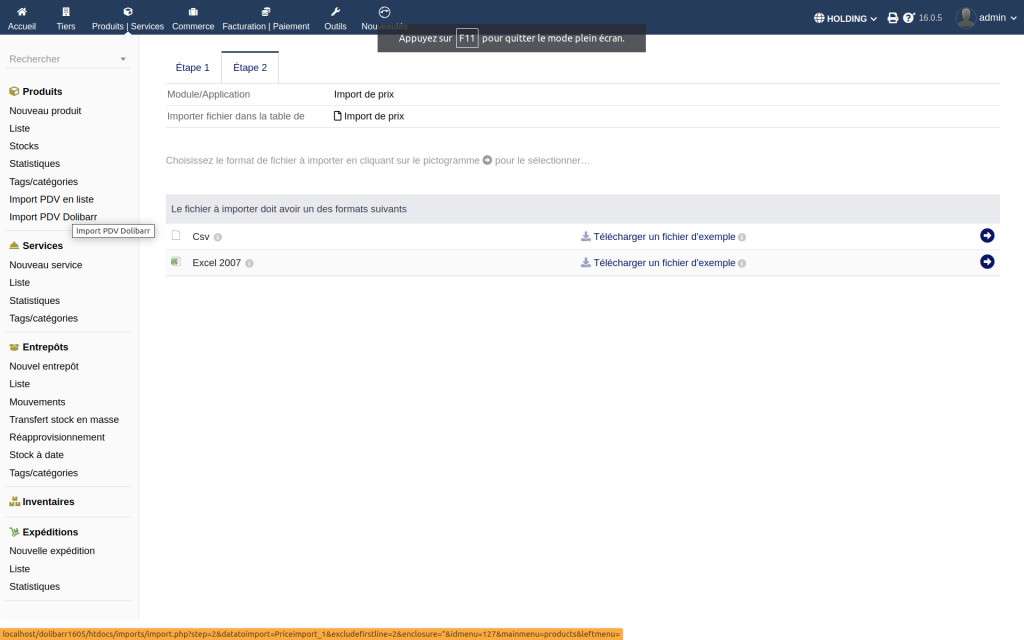
Task: Expand the Rechercher search dropdown arrow
Action: coord(123,59)
